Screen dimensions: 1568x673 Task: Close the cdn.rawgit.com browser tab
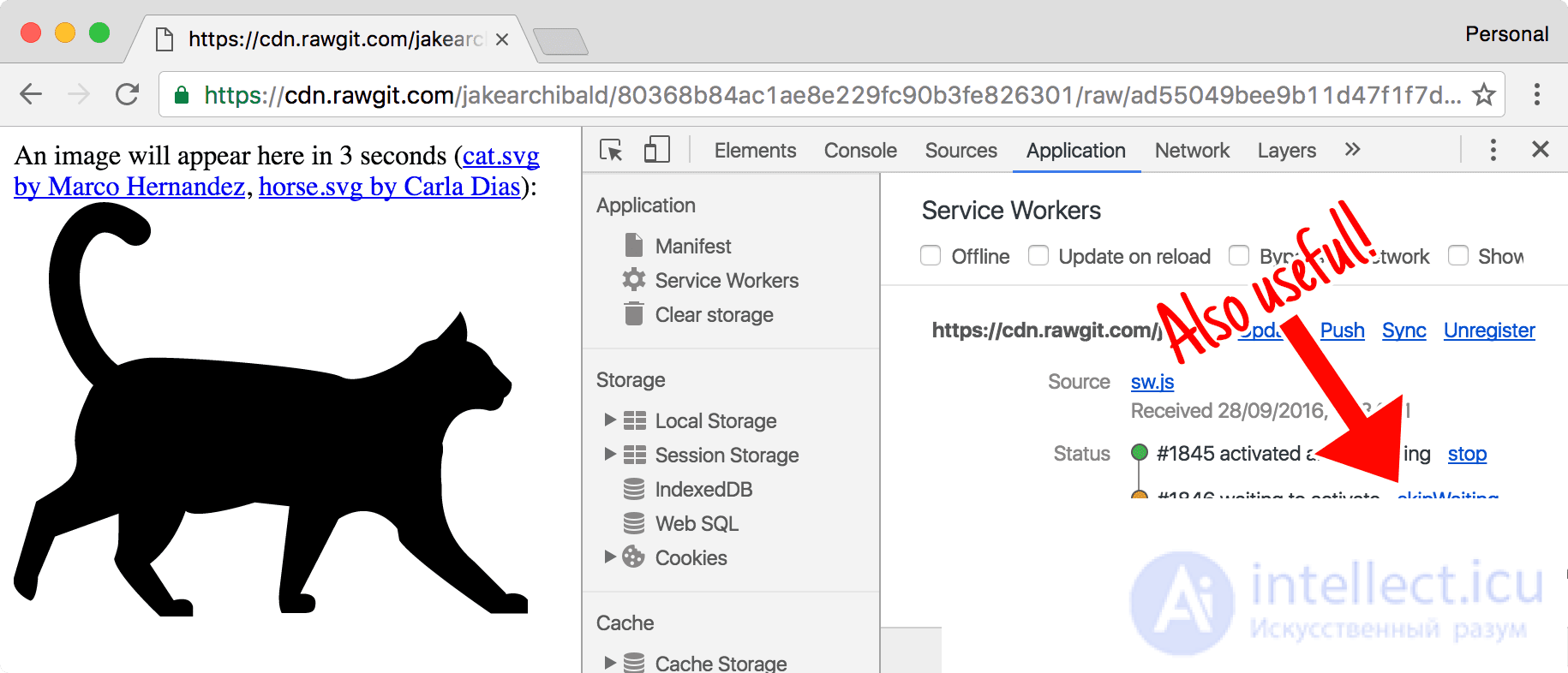click(502, 39)
